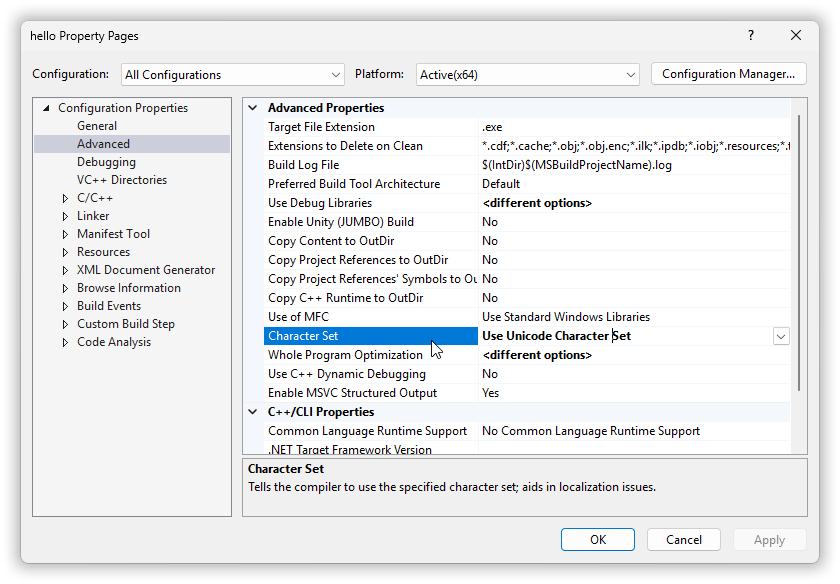
Task: Expand the Manifest Tool node
Action: click(65, 234)
